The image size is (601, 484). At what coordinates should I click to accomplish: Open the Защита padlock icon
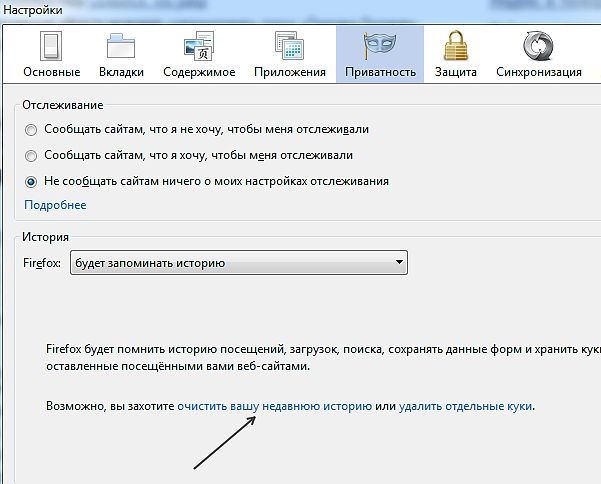coord(456,46)
